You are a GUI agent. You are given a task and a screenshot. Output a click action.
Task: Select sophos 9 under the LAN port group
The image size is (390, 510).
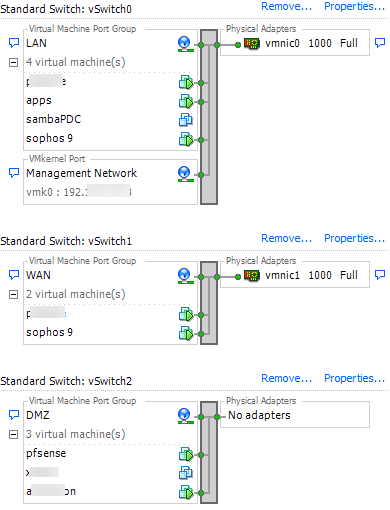tap(49, 138)
